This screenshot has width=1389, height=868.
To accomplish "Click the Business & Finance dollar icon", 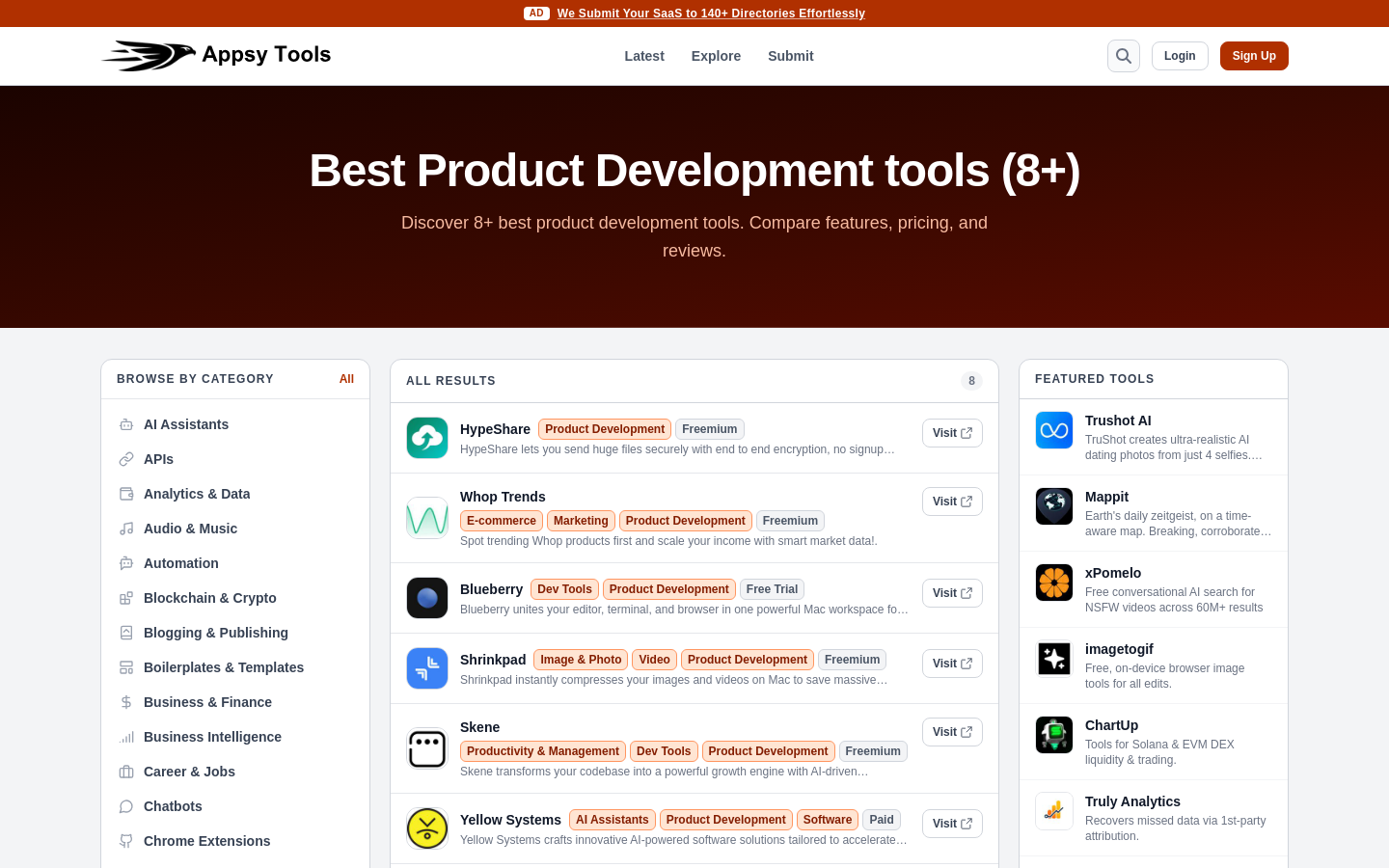I will (126, 702).
